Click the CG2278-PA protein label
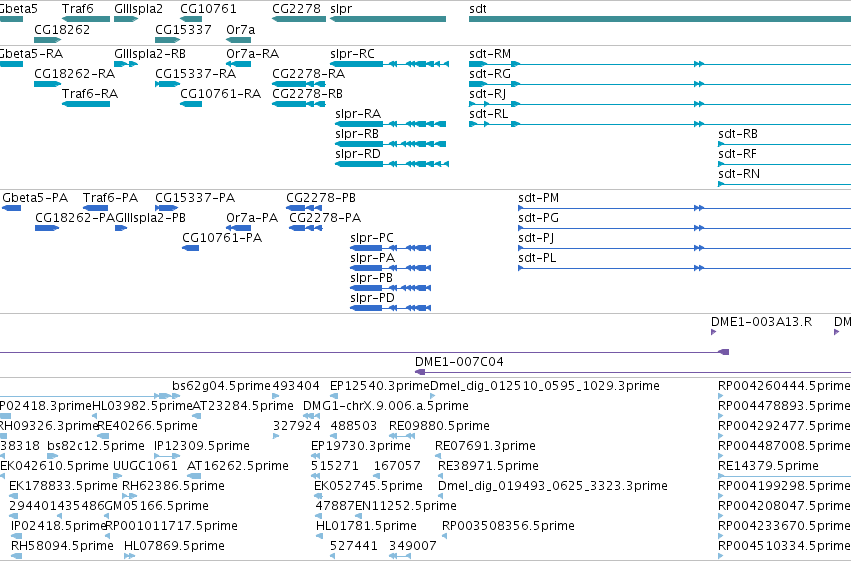851x561 pixels. click(x=325, y=218)
